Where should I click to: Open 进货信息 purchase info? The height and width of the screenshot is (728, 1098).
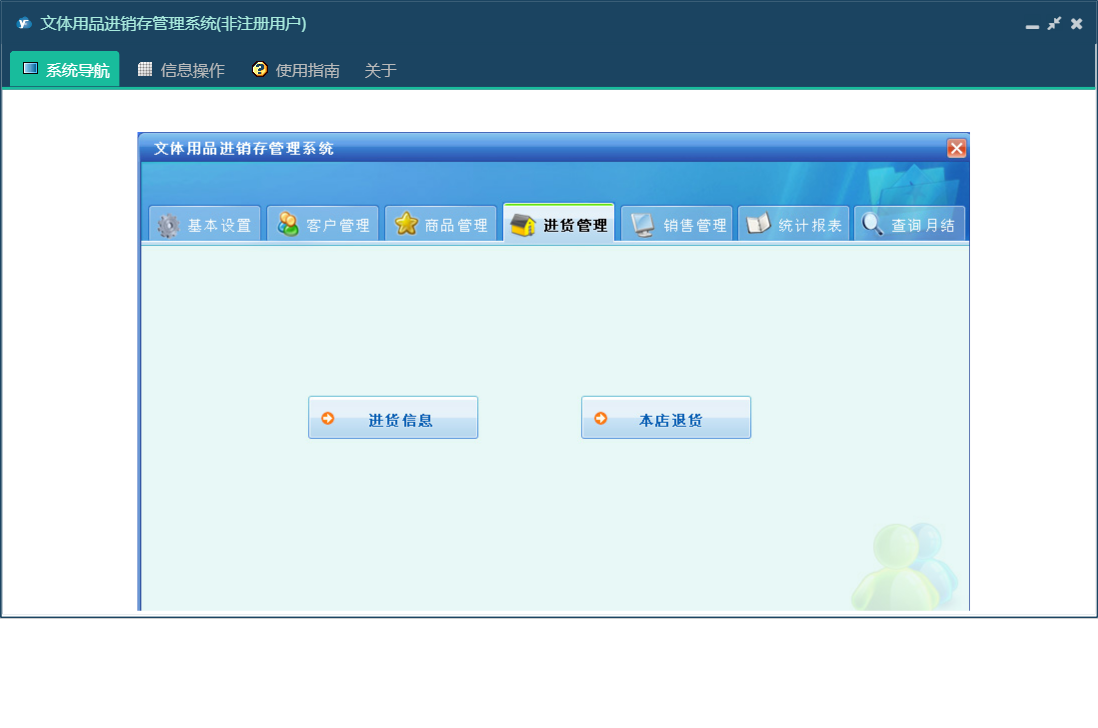393,418
